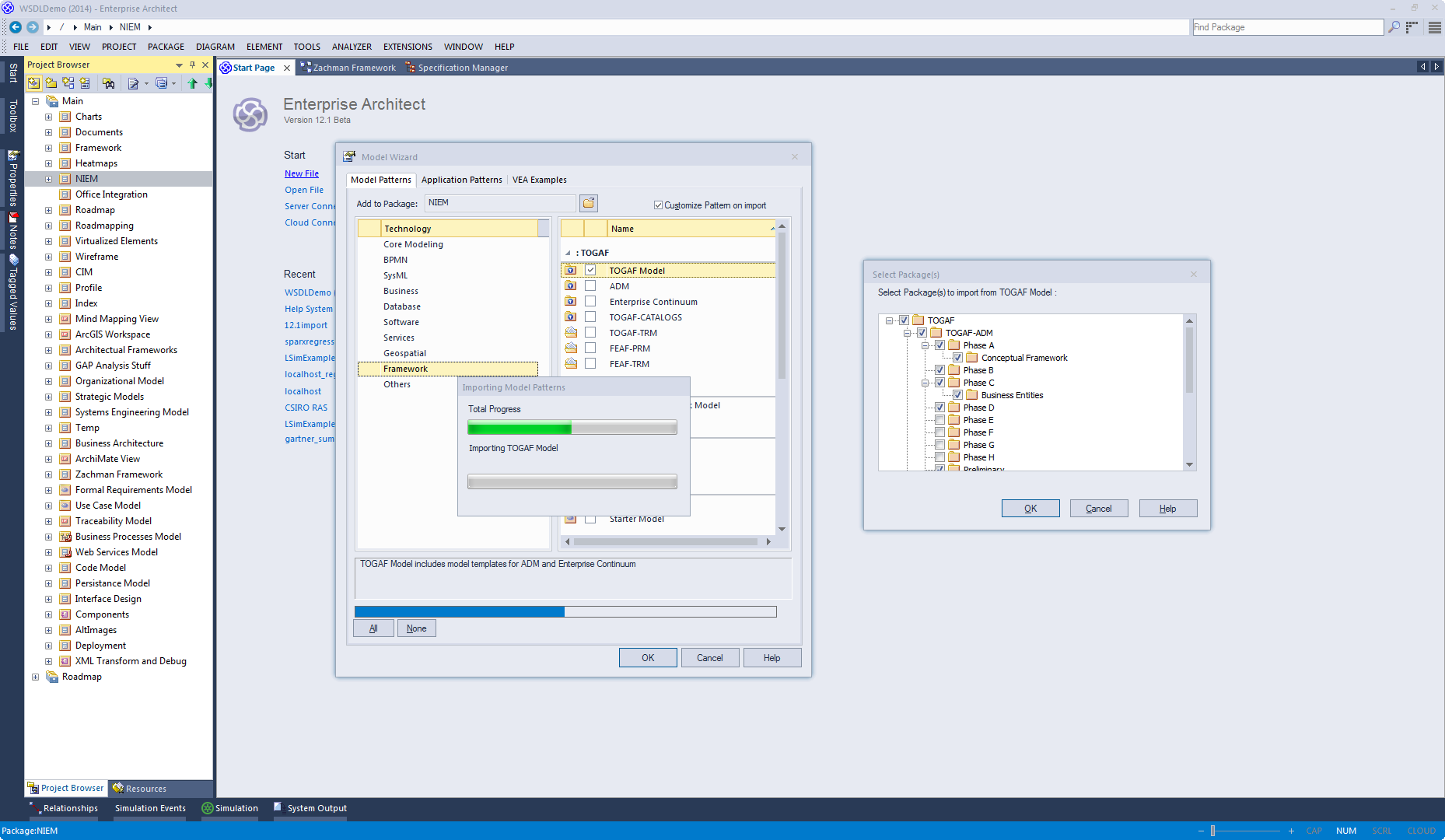Collapse the Main root tree node
The width and height of the screenshot is (1445, 840).
[35, 101]
